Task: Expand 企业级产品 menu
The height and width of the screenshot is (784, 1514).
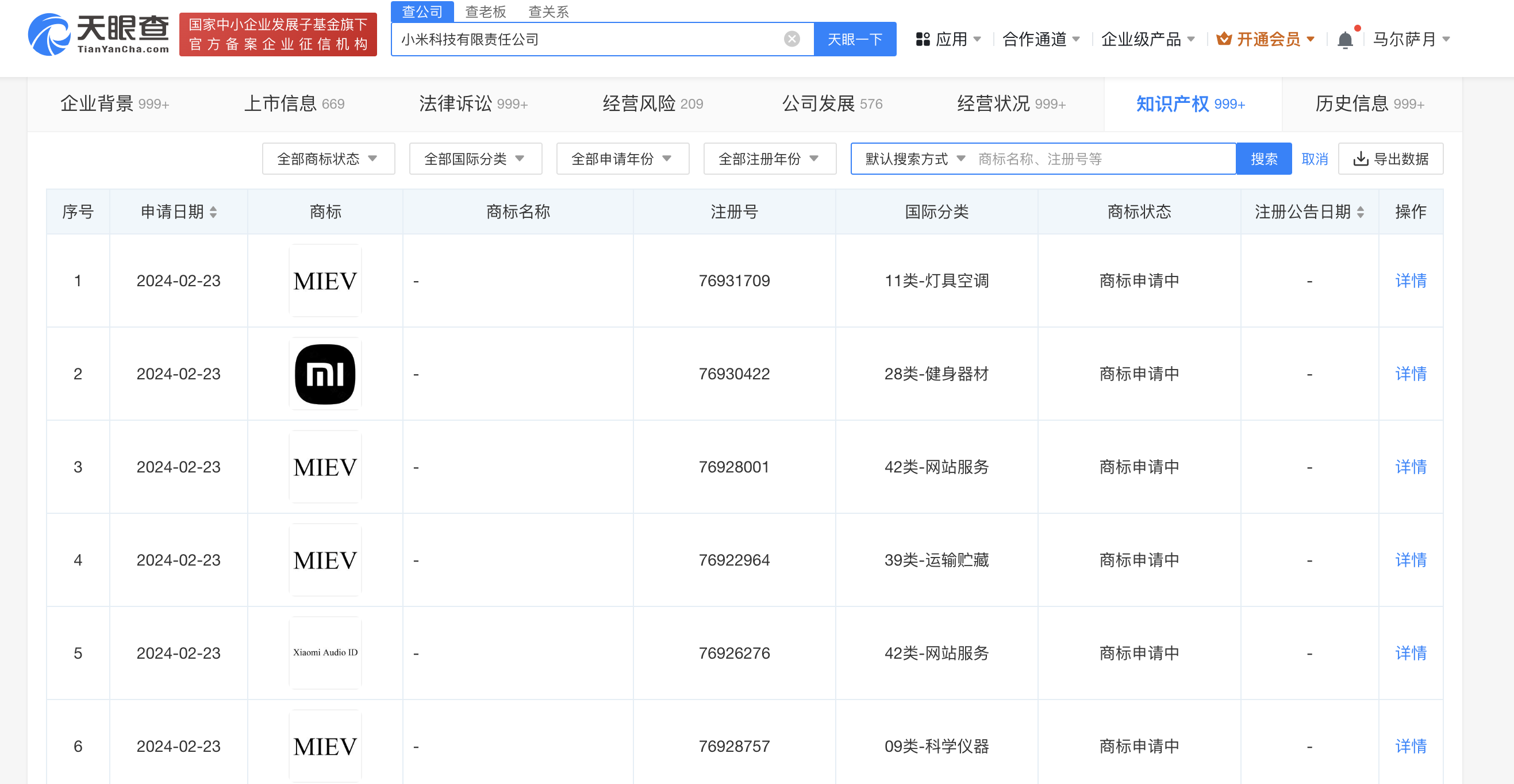Action: tap(1148, 40)
